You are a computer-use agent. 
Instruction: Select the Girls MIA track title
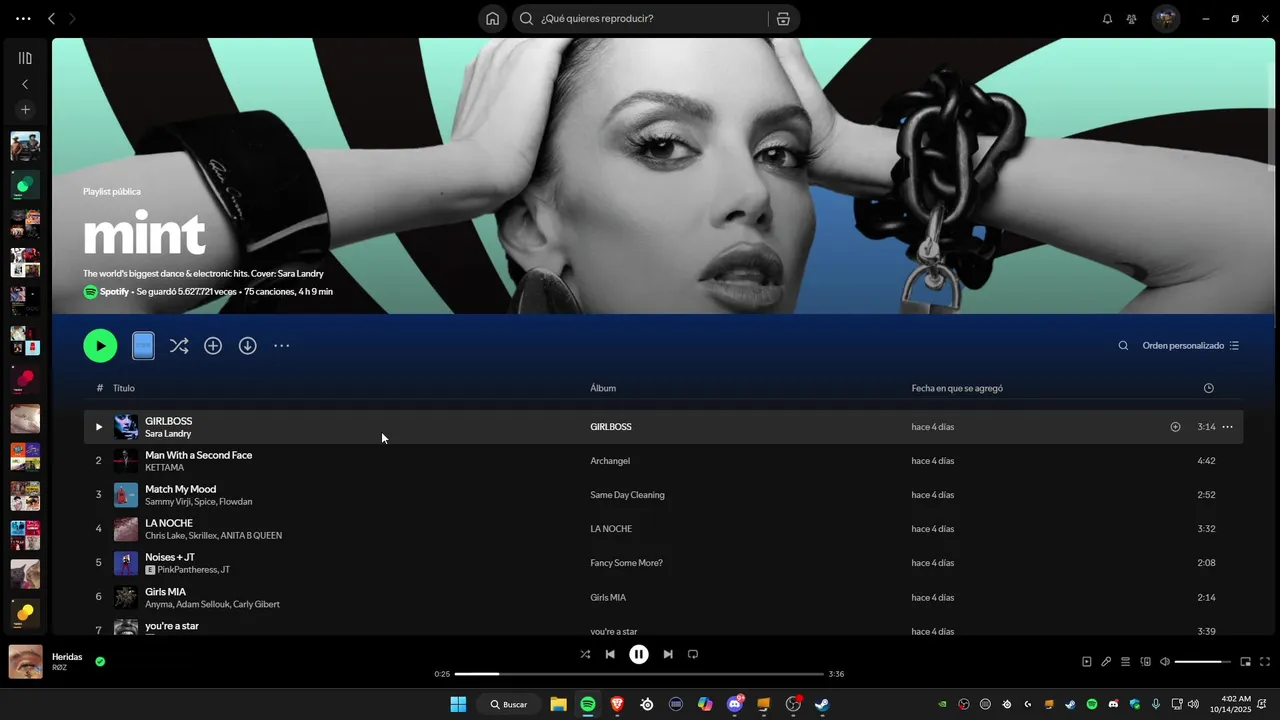click(165, 592)
